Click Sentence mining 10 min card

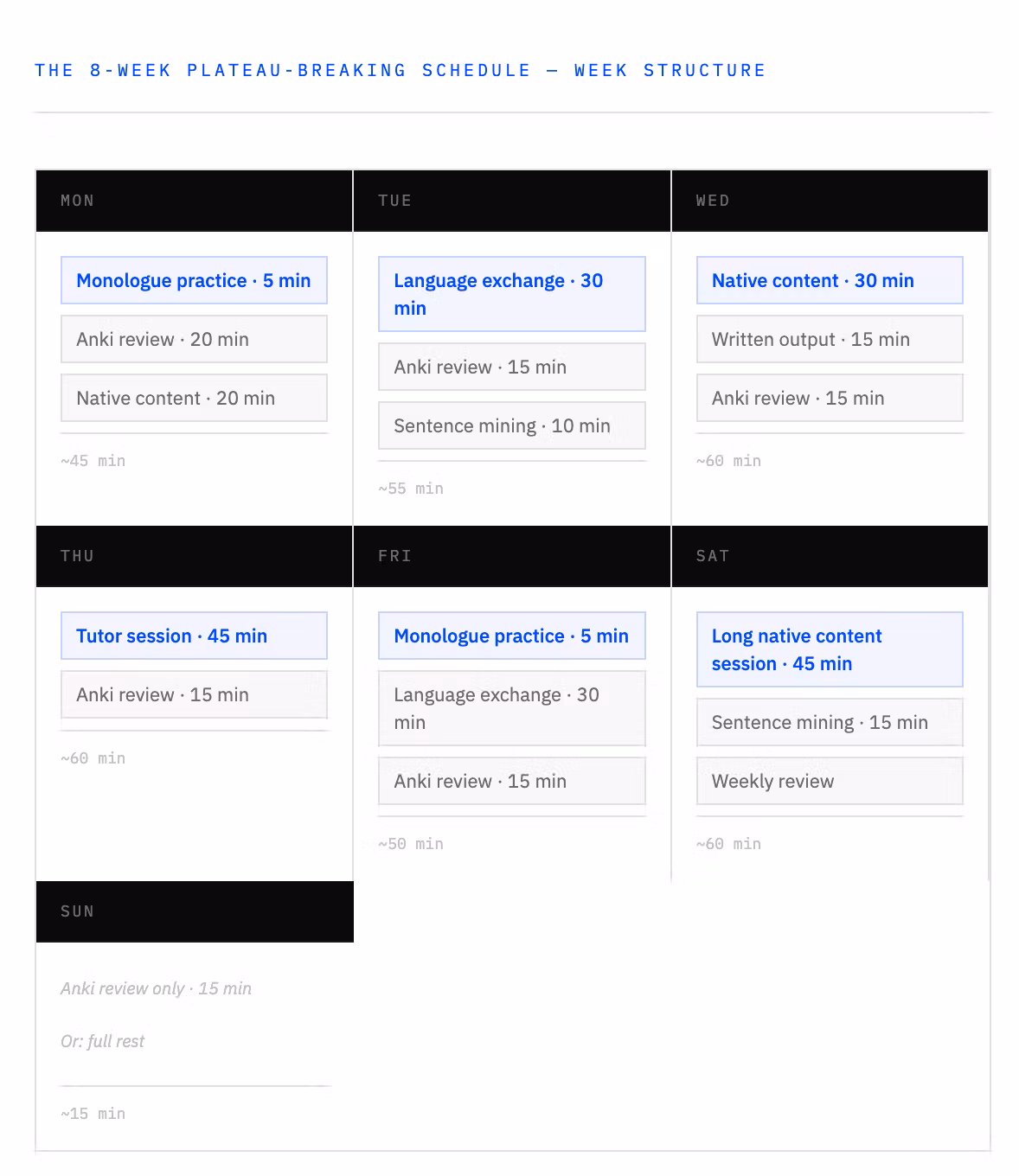click(x=512, y=425)
